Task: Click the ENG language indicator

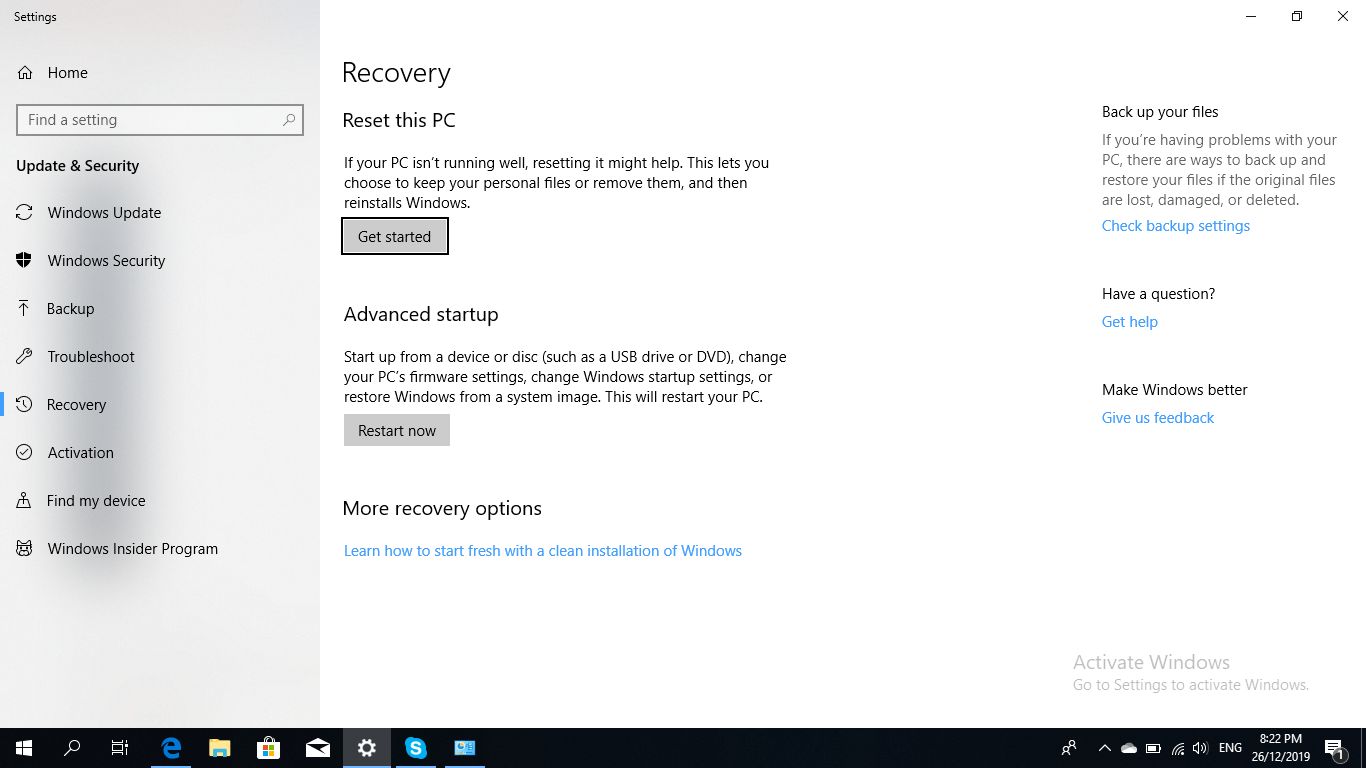Action: [1231, 748]
